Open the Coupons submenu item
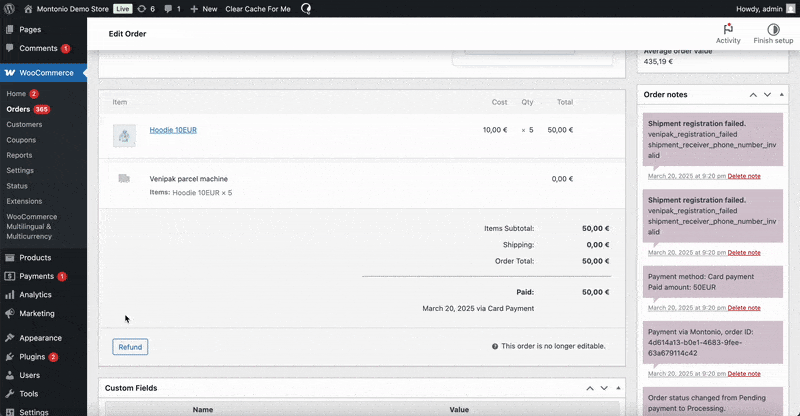The height and width of the screenshot is (416, 800). pos(21,140)
